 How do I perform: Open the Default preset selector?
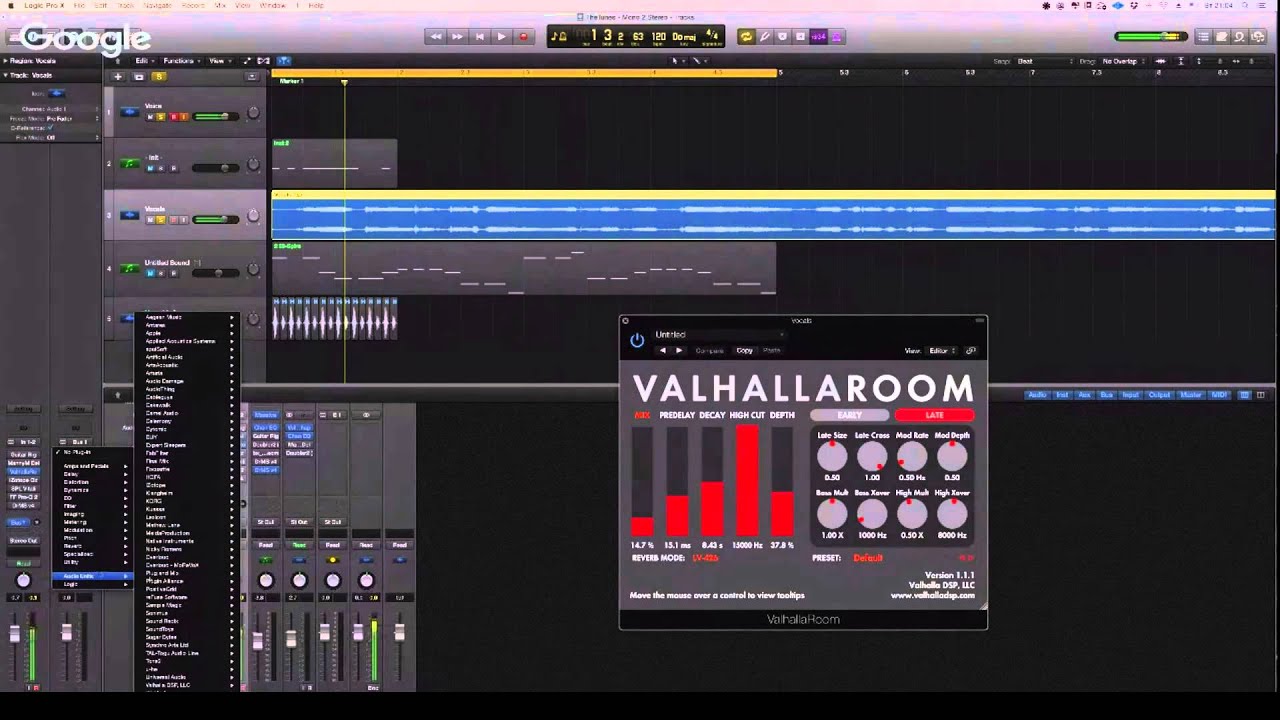point(868,558)
